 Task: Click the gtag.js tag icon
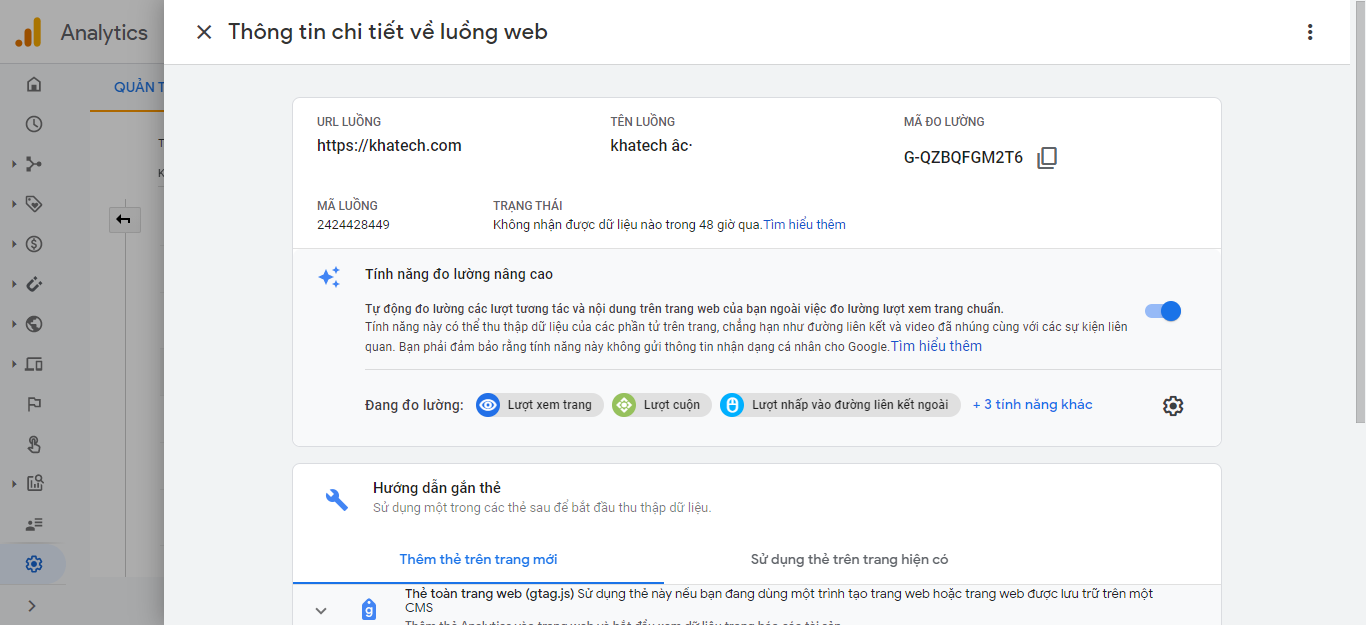pos(369,609)
